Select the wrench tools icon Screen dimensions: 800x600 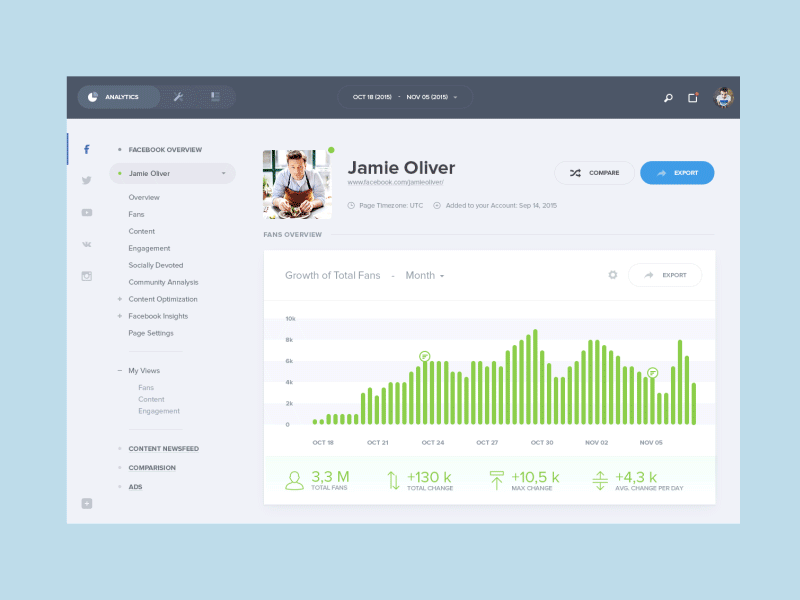178,97
